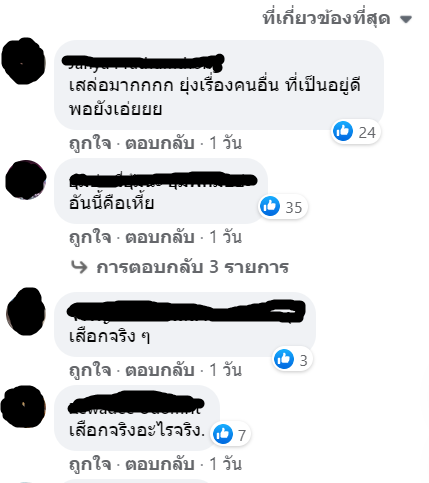Click the like reaction icon showing 3
This screenshot has height=483, width=429.
click(284, 359)
